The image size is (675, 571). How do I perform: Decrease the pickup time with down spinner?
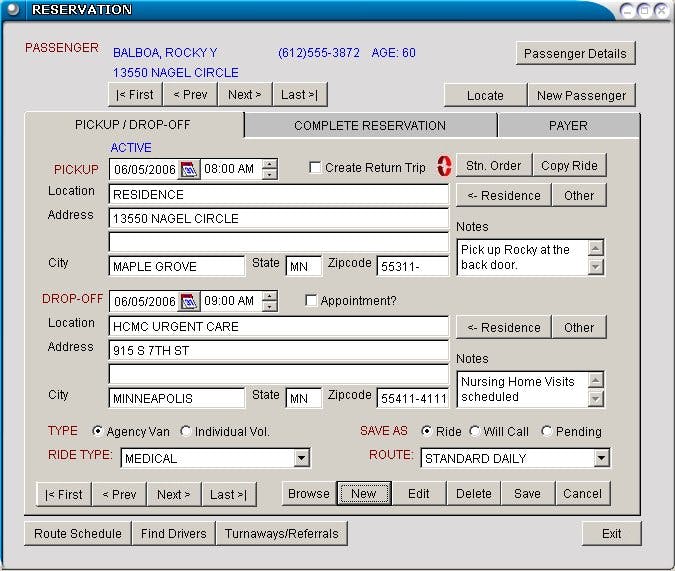pyautogui.click(x=269, y=174)
